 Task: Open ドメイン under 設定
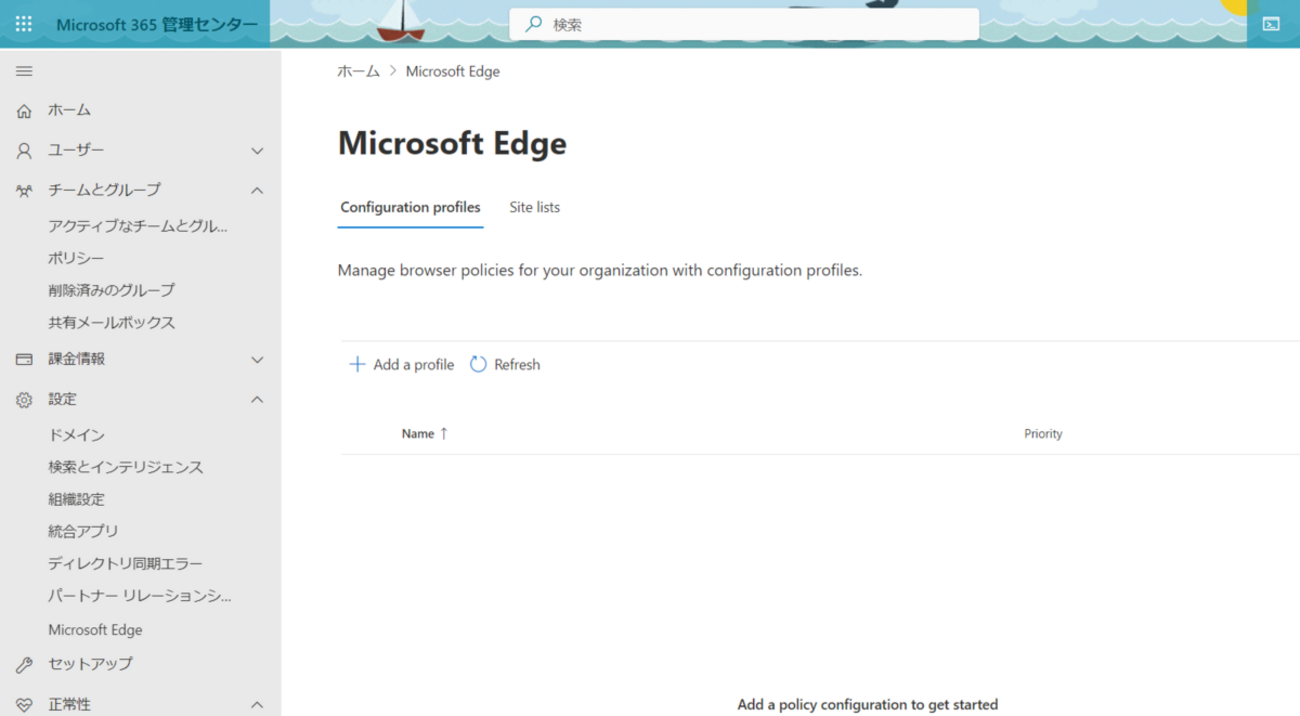(x=76, y=435)
